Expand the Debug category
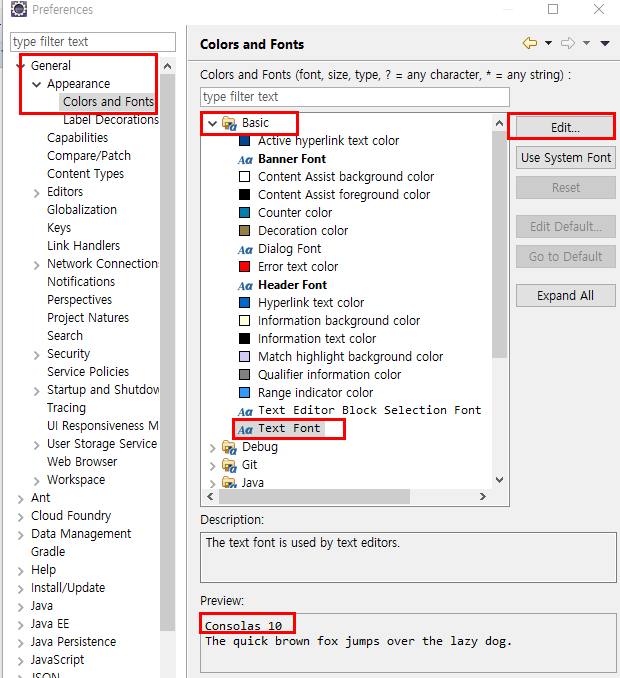This screenshot has width=620, height=678. [x=212, y=448]
